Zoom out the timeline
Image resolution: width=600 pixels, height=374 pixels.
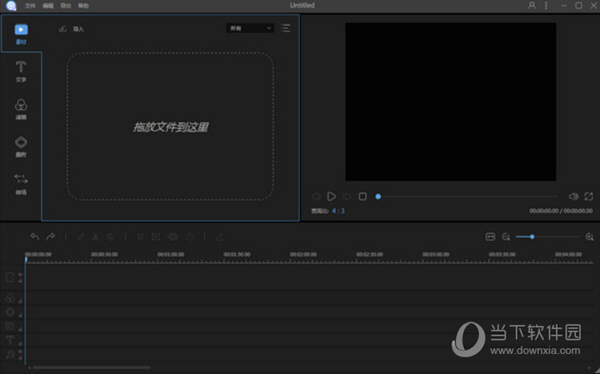(x=506, y=237)
